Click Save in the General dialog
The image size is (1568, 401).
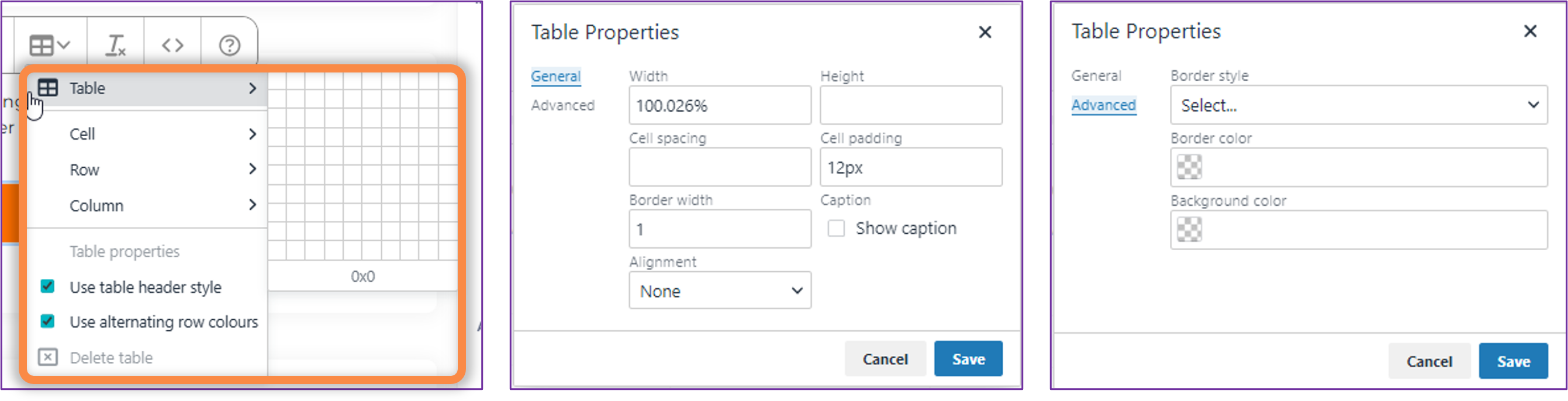pyautogui.click(x=967, y=358)
